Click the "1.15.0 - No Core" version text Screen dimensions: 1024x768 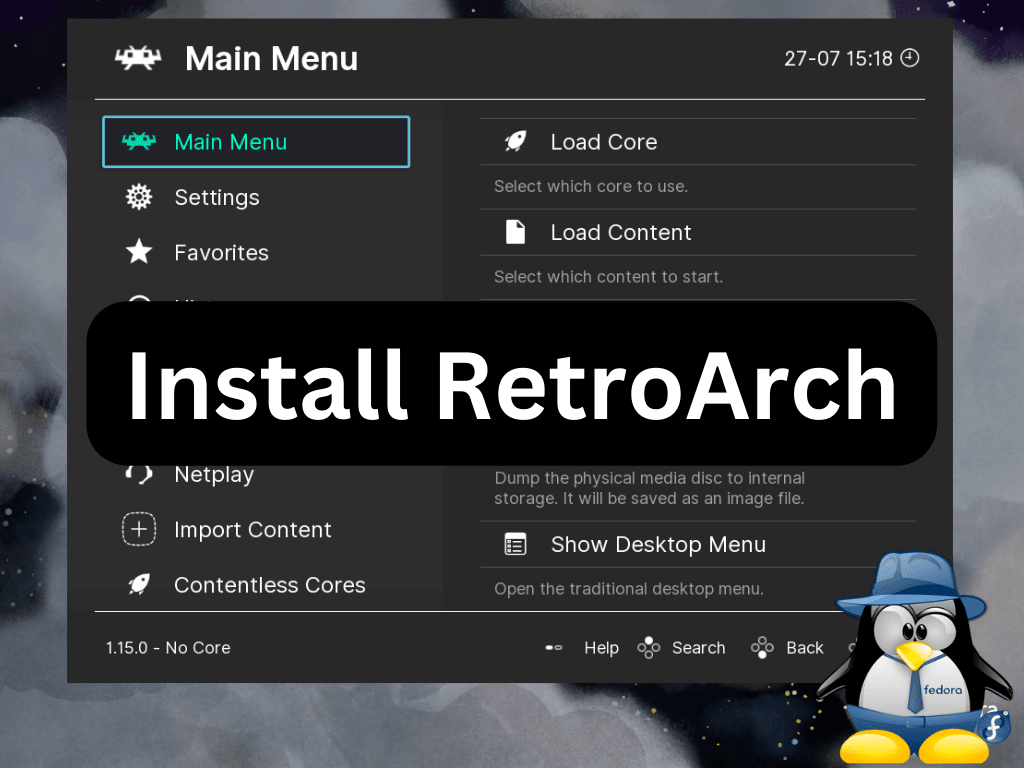point(168,648)
